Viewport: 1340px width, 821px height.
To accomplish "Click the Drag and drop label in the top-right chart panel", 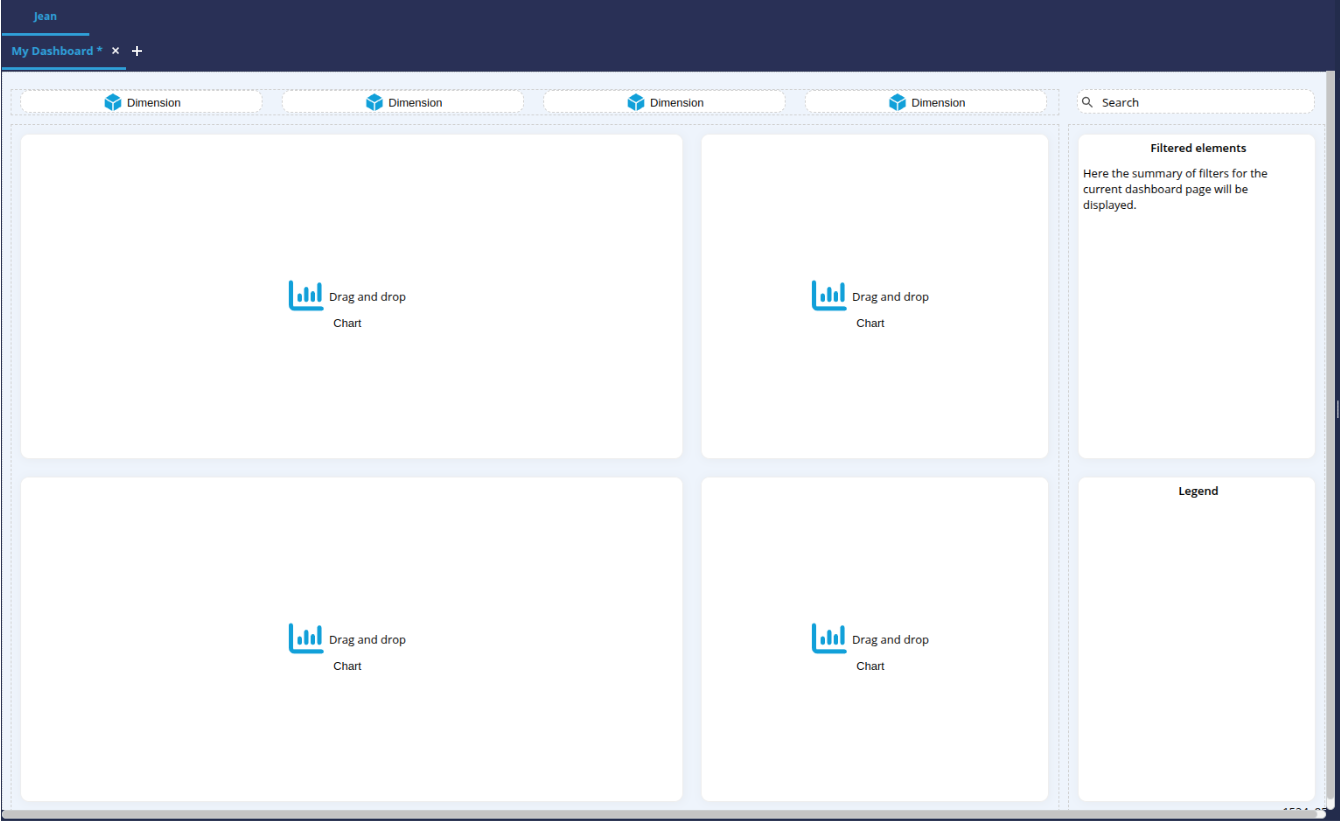I will 890,297.
